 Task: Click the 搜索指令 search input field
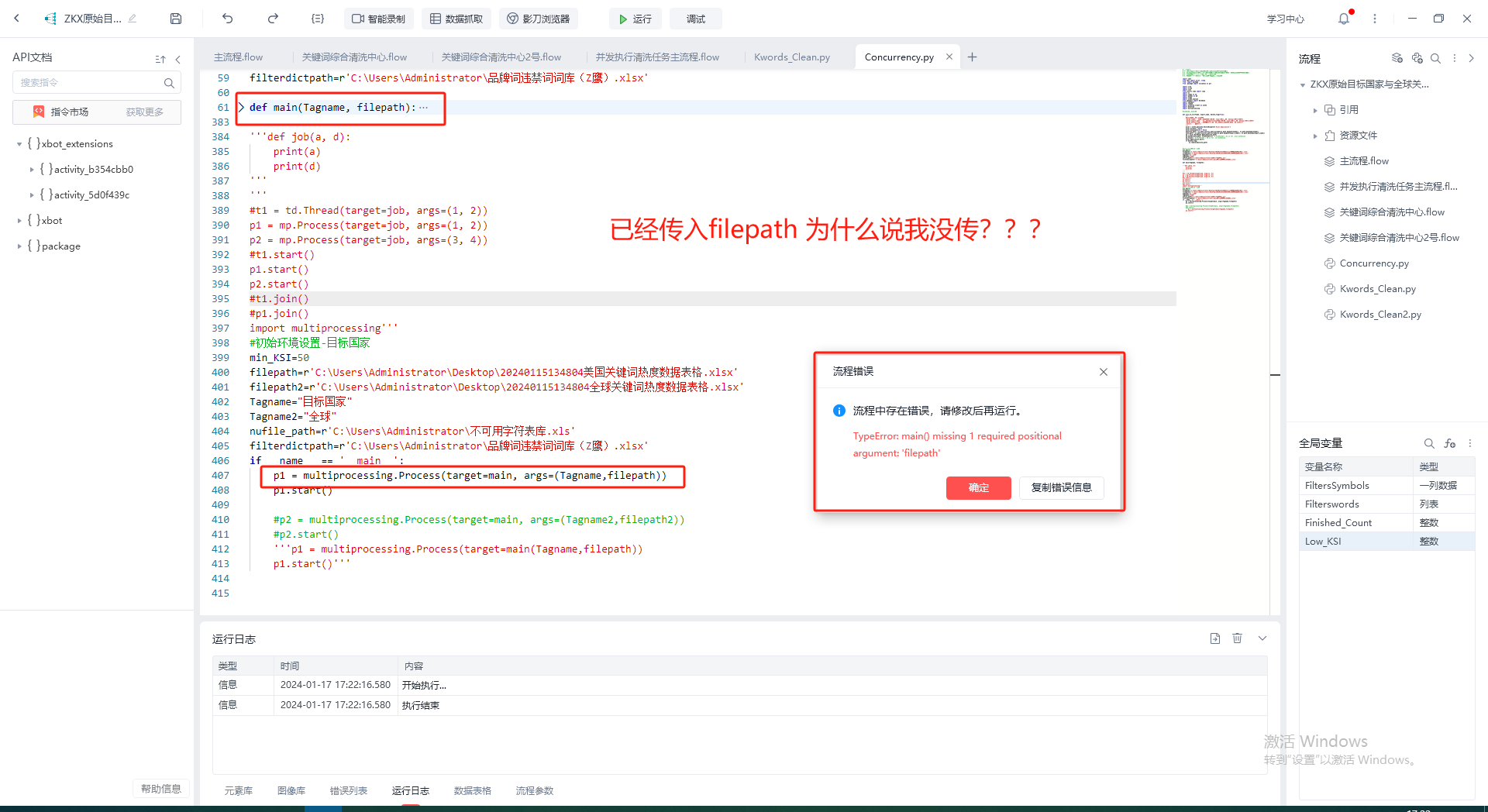(89, 83)
